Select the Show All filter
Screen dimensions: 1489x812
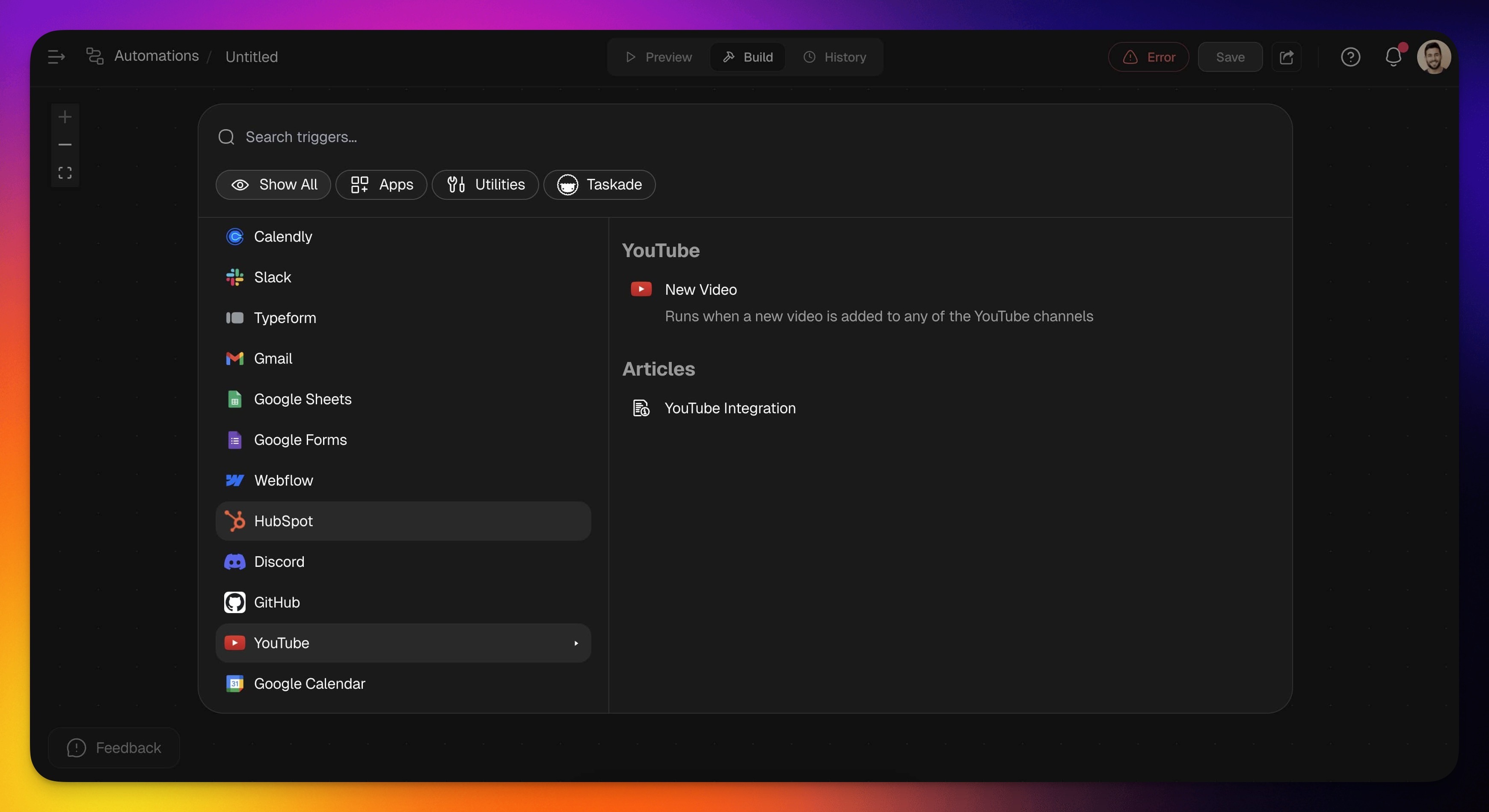[273, 184]
